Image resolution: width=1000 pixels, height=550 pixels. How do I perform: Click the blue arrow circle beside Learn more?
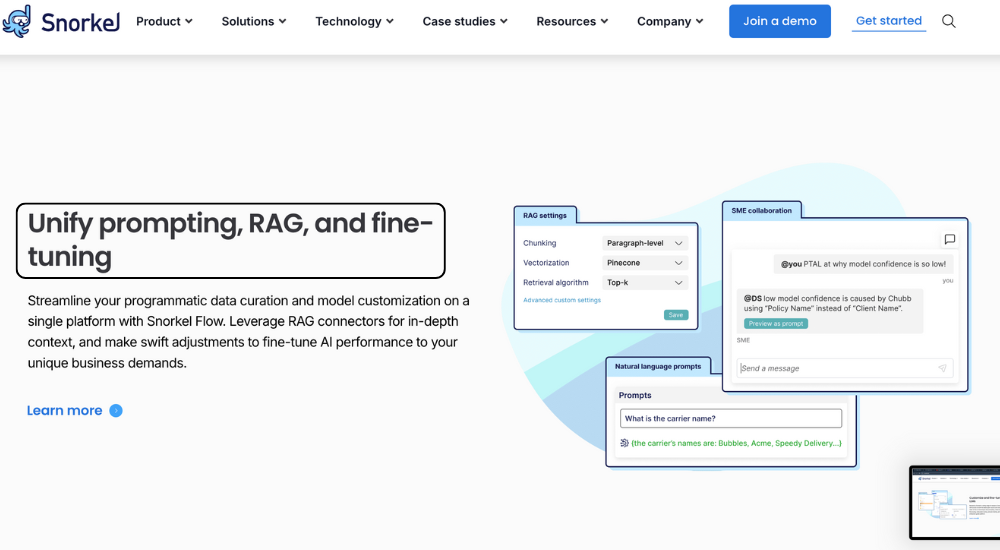pos(115,411)
